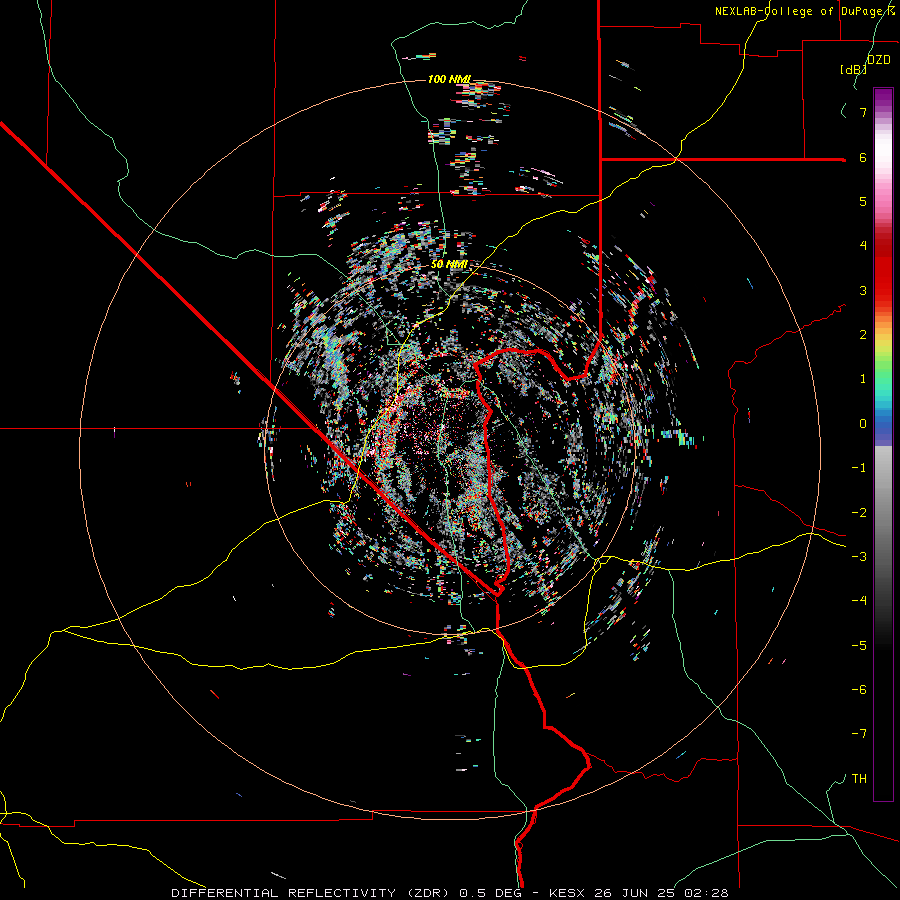Click the '2' value on color scale
Viewport: 900px width, 900px height.
click(863, 335)
